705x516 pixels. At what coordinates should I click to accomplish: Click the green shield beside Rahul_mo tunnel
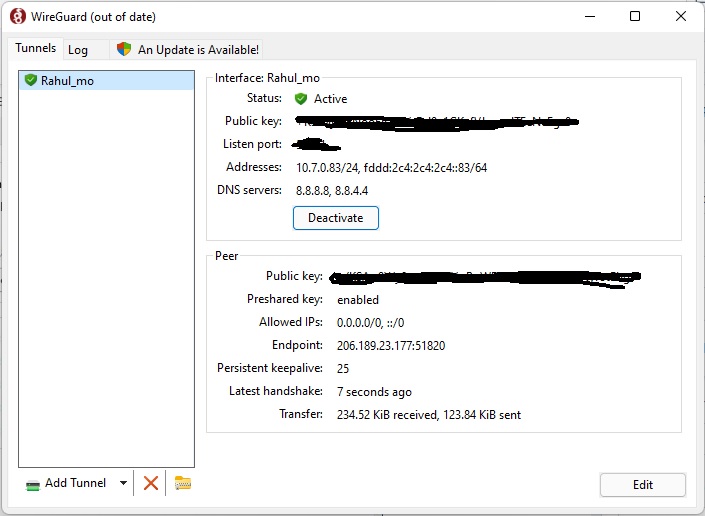click(x=31, y=80)
